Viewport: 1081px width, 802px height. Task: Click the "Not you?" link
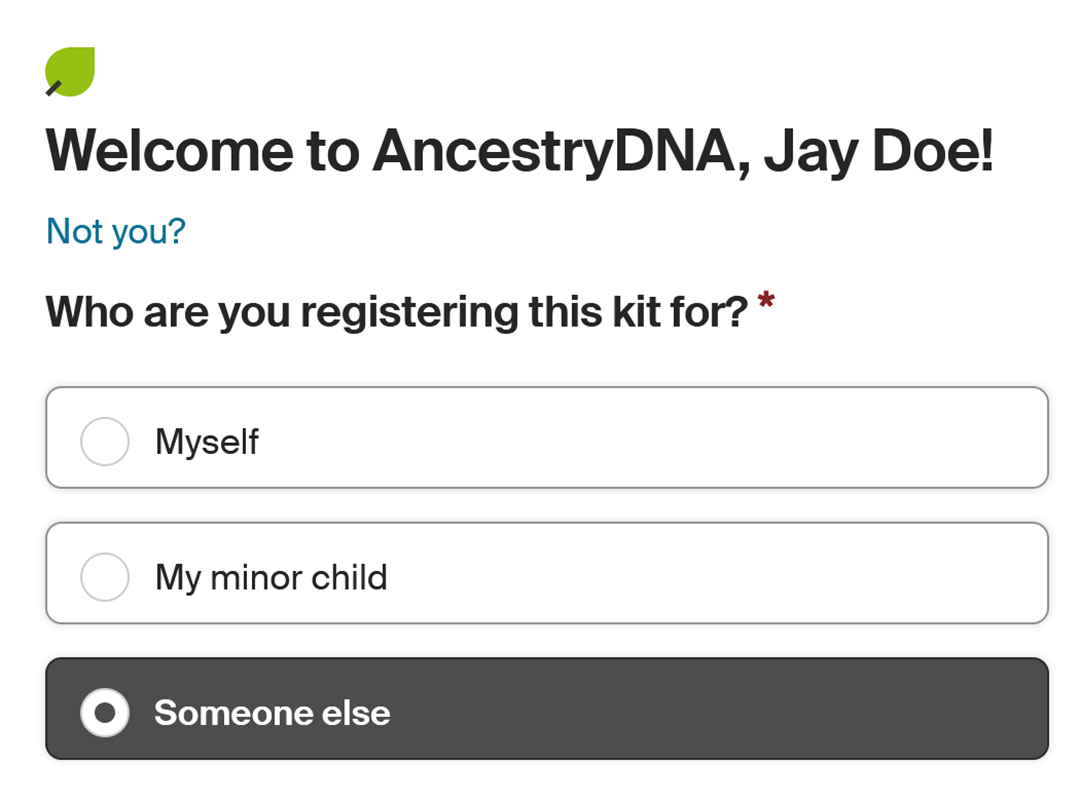tap(116, 231)
